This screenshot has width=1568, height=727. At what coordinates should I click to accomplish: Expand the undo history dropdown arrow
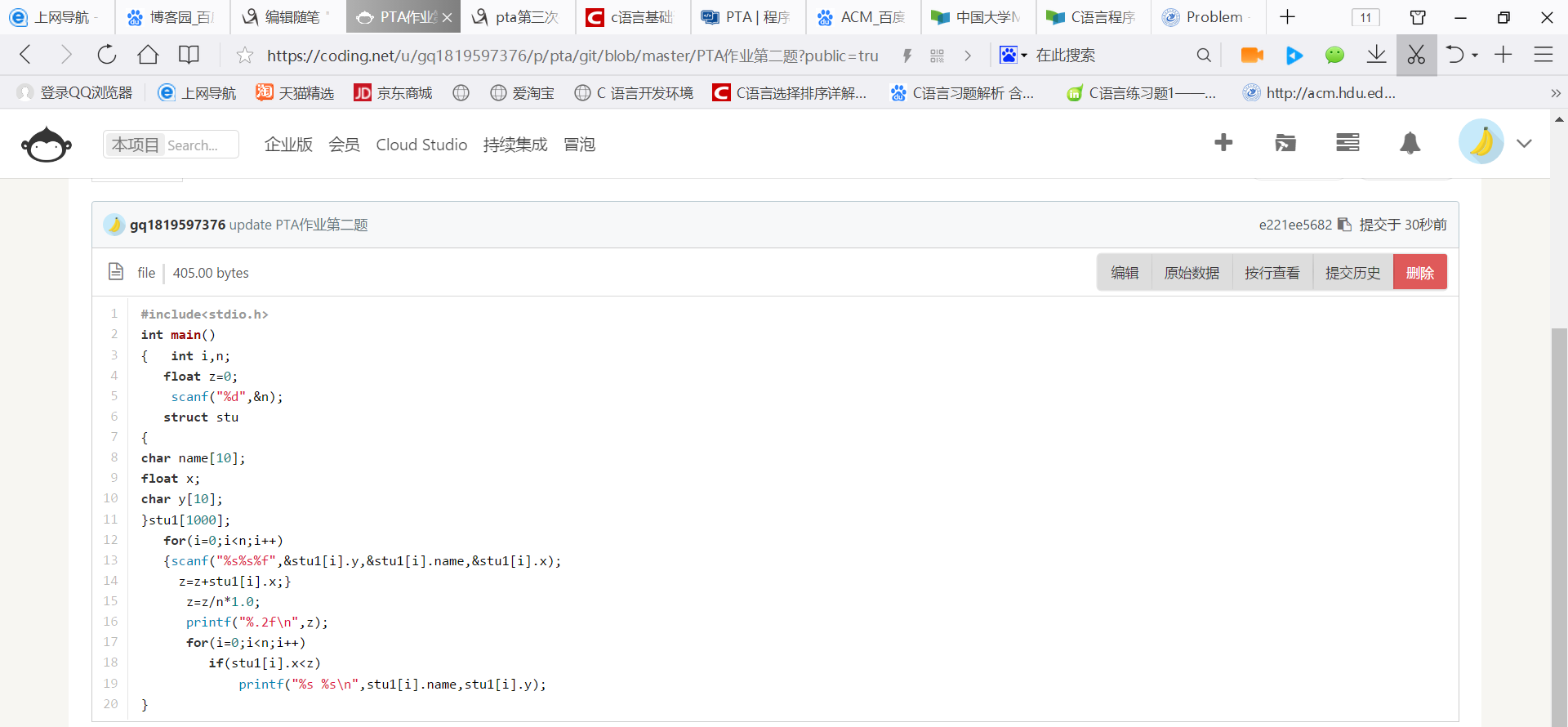click(x=1475, y=56)
